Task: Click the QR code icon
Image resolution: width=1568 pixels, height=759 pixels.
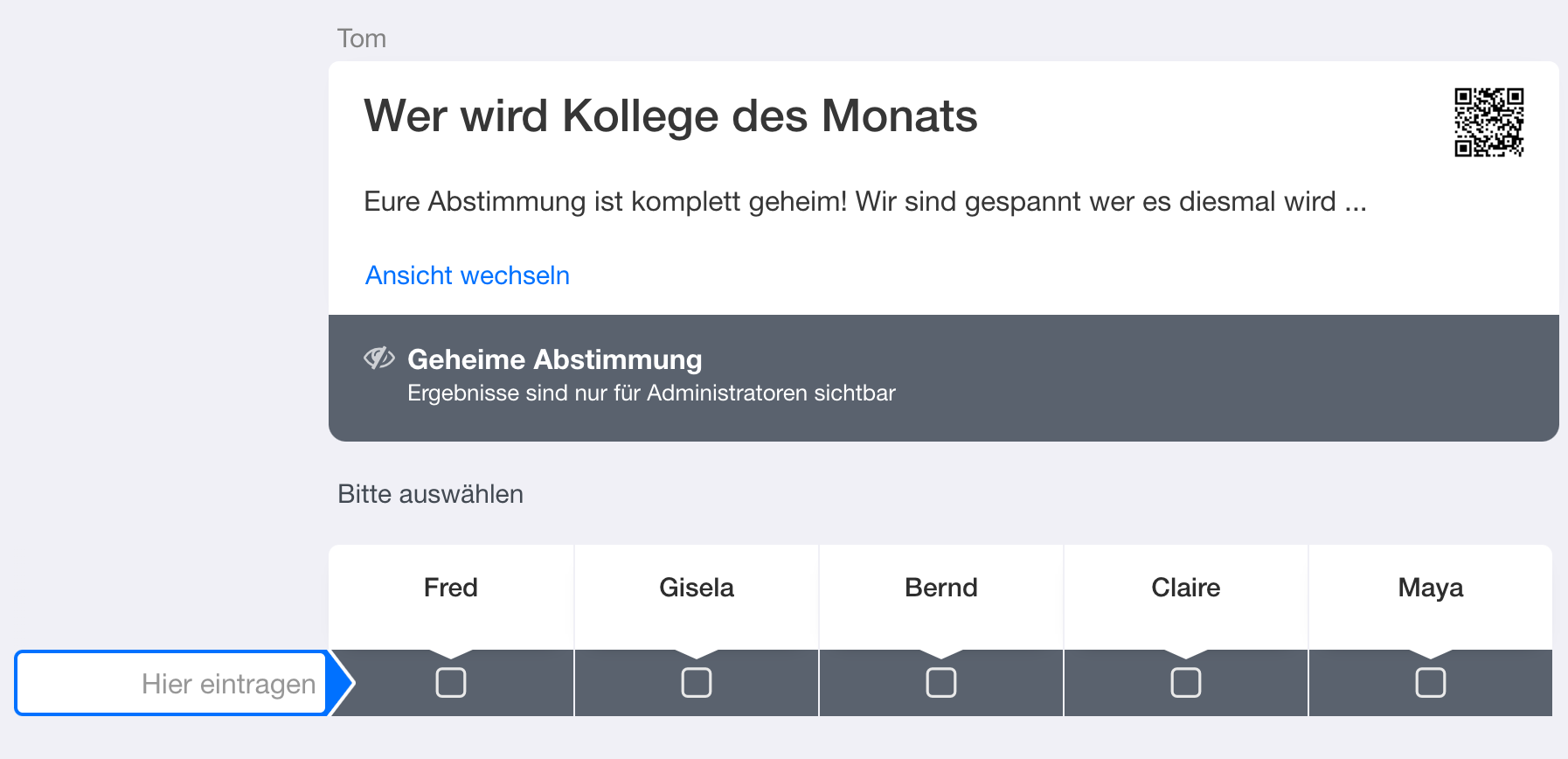Action: tap(1488, 122)
